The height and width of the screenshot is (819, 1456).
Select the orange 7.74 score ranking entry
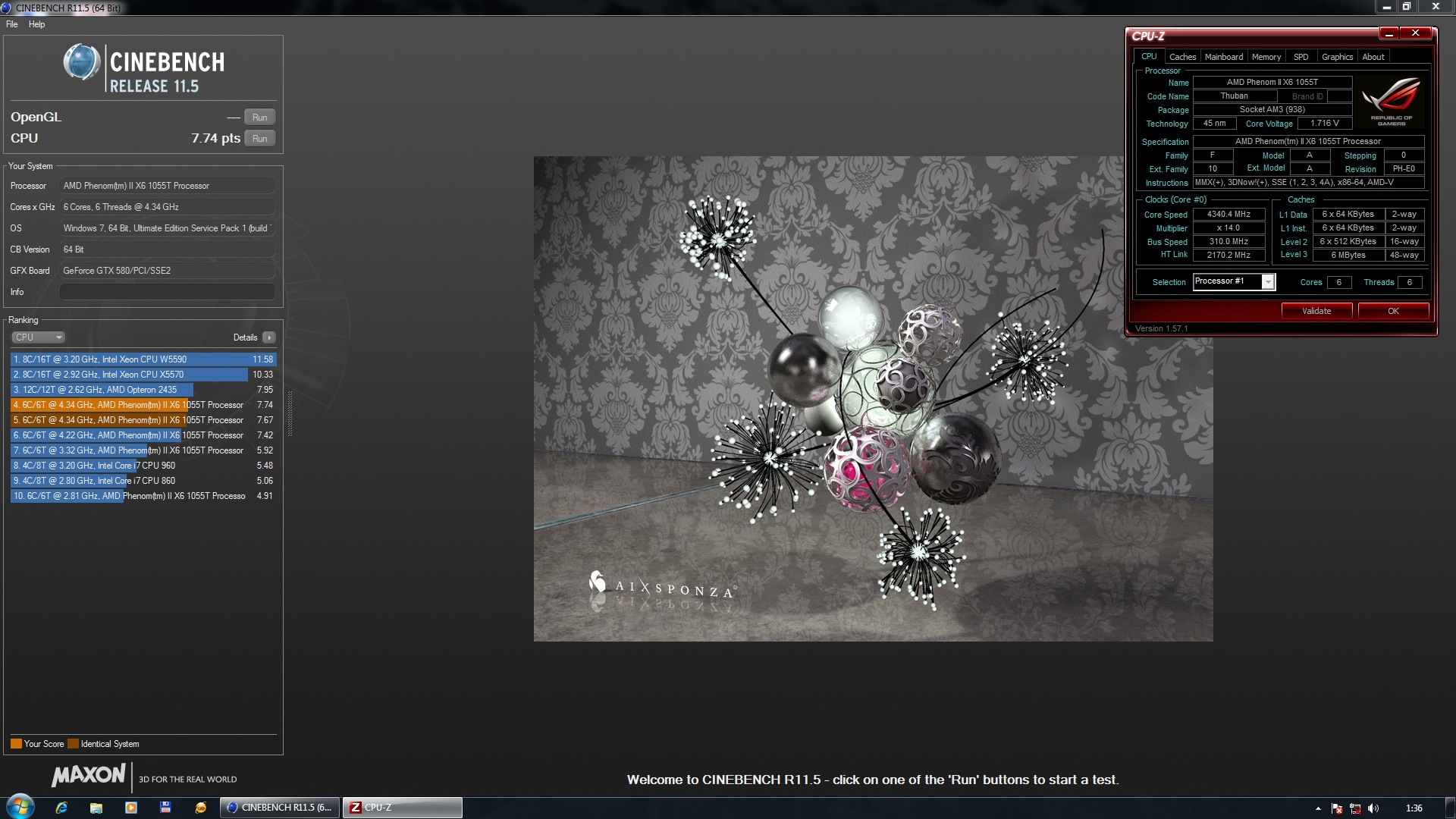pos(143,405)
